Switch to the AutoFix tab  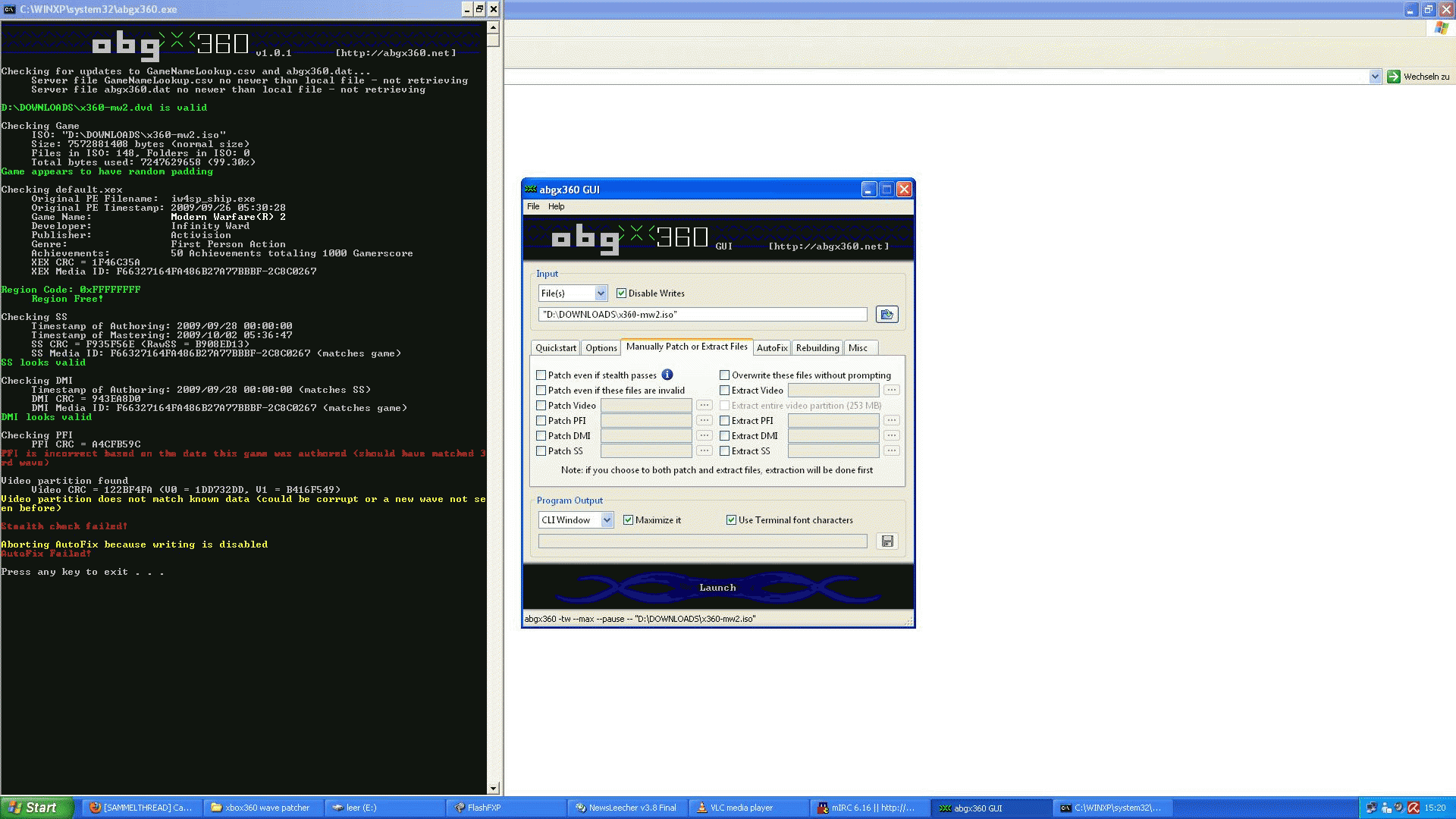772,348
